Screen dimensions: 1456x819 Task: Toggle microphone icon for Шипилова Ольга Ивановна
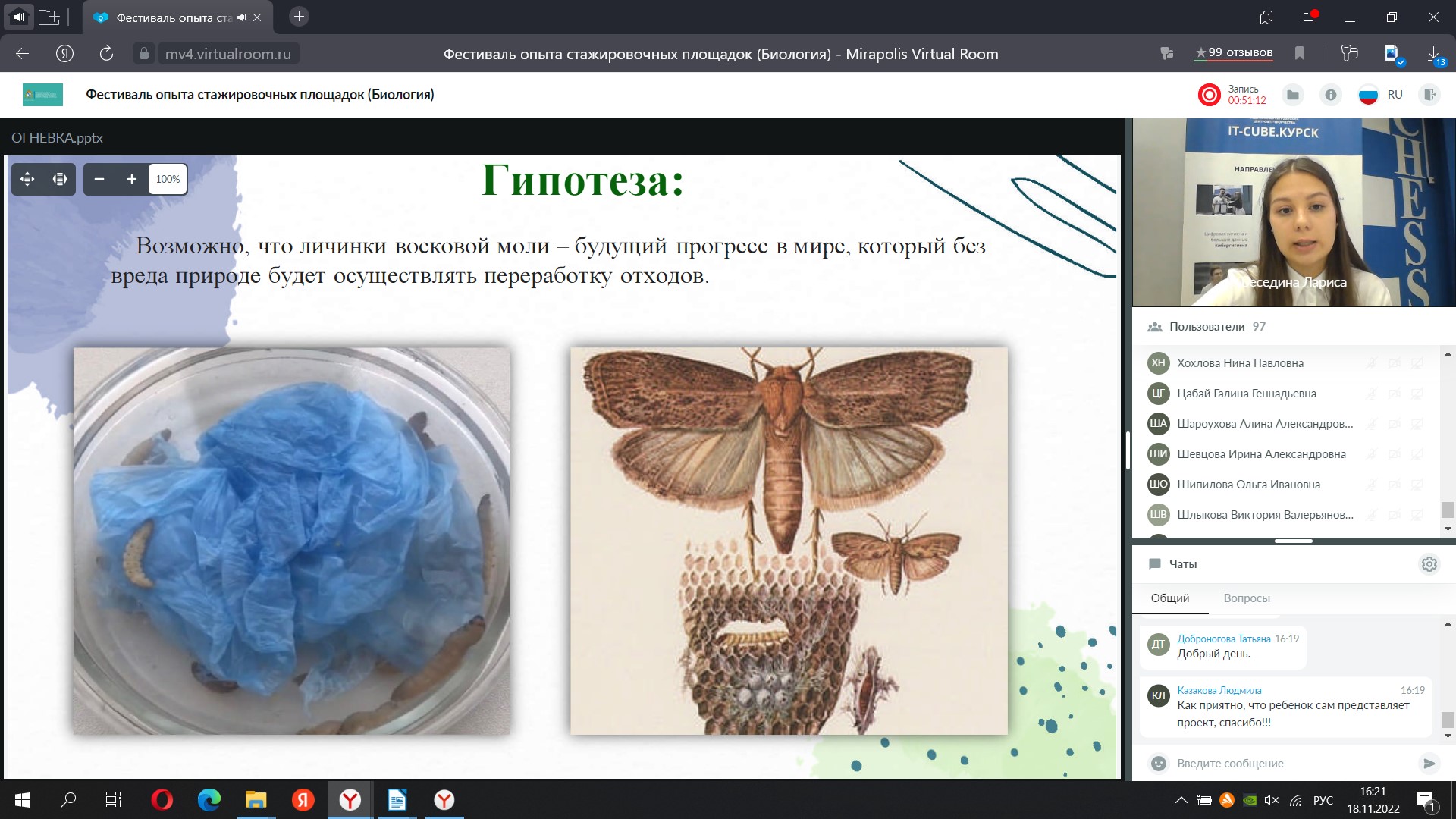[x=1371, y=485]
